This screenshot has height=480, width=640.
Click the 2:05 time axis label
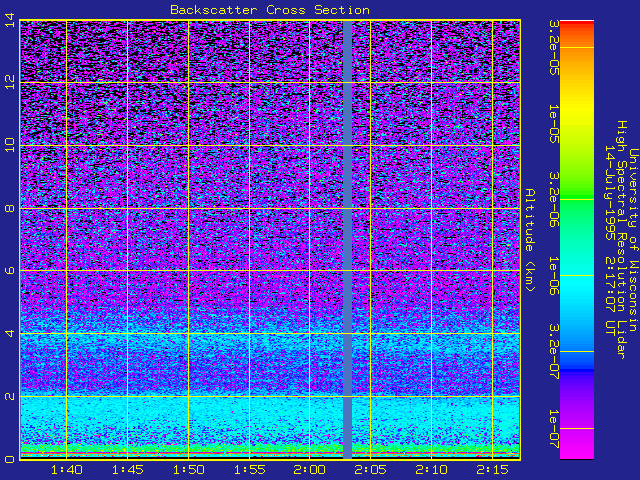coord(370,470)
